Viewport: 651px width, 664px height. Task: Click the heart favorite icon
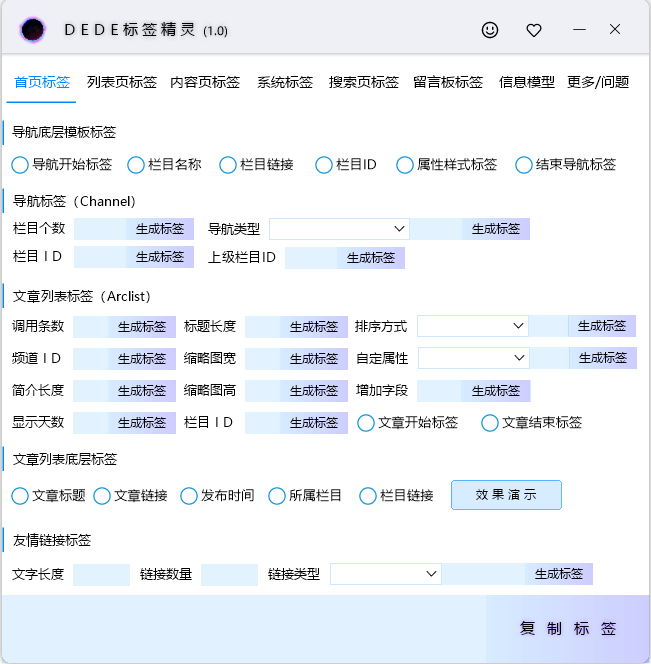[x=534, y=30]
